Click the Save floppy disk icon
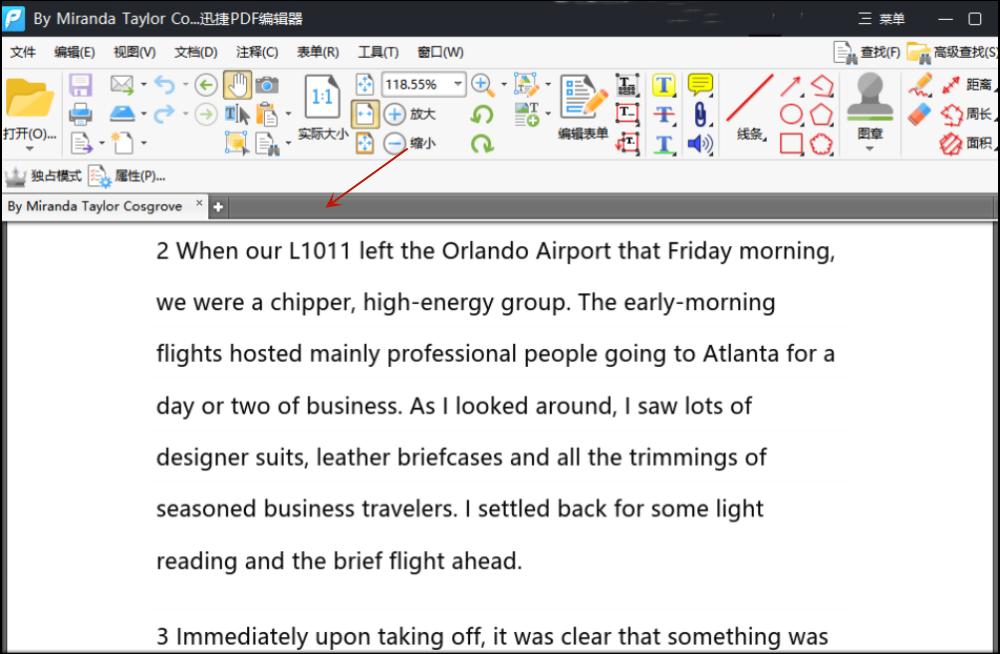Screen dimensions: 1000x654 [81, 85]
